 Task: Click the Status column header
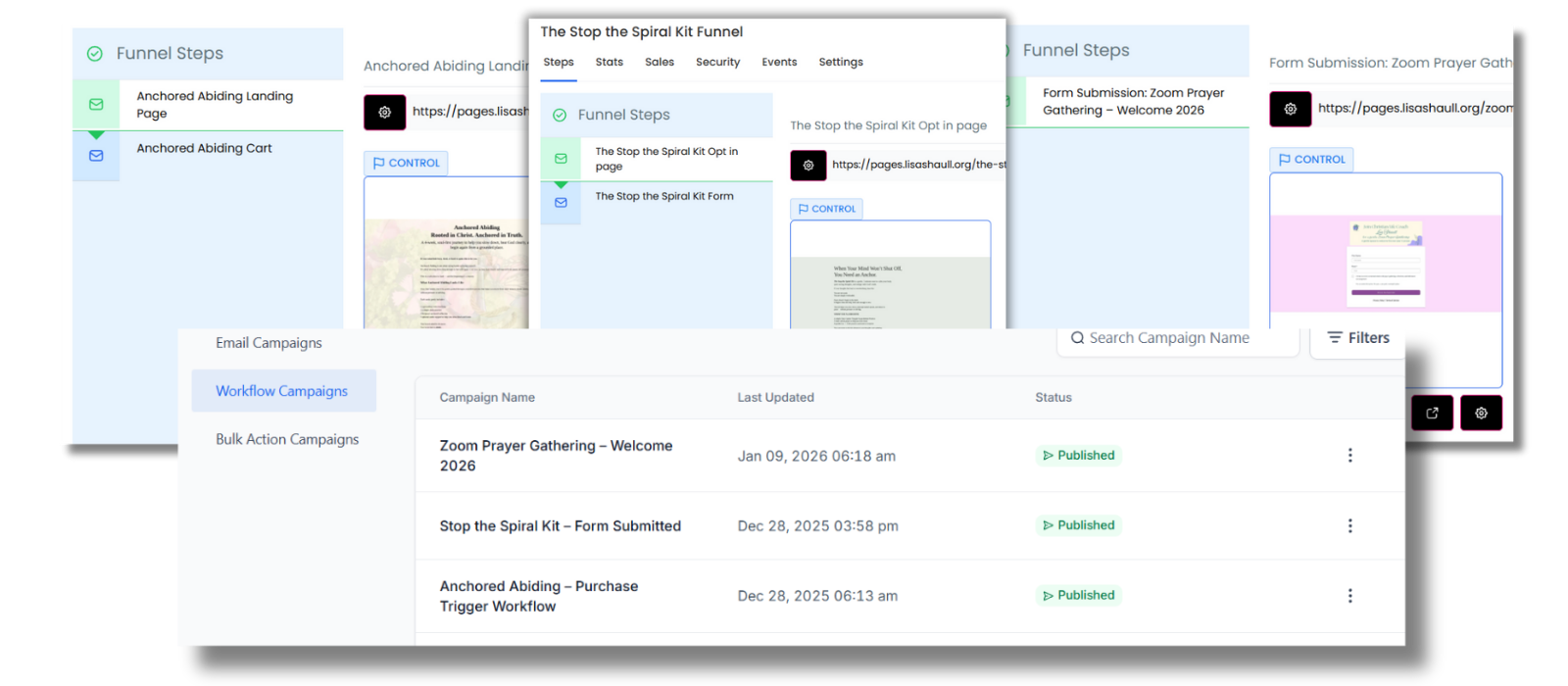1053,398
